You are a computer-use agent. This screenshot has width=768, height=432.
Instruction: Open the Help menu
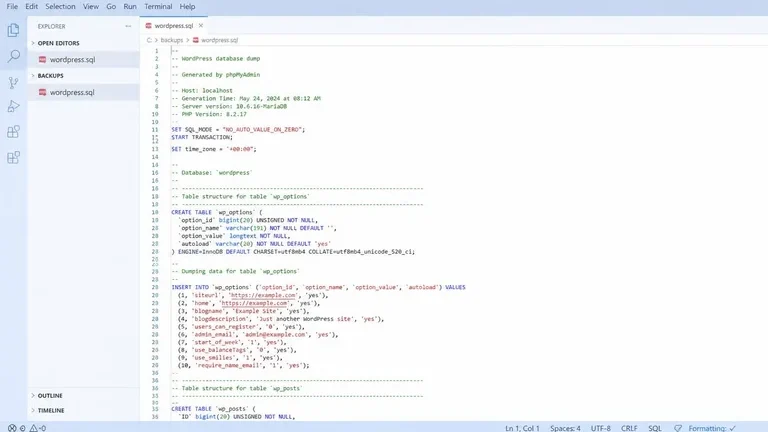(187, 6)
